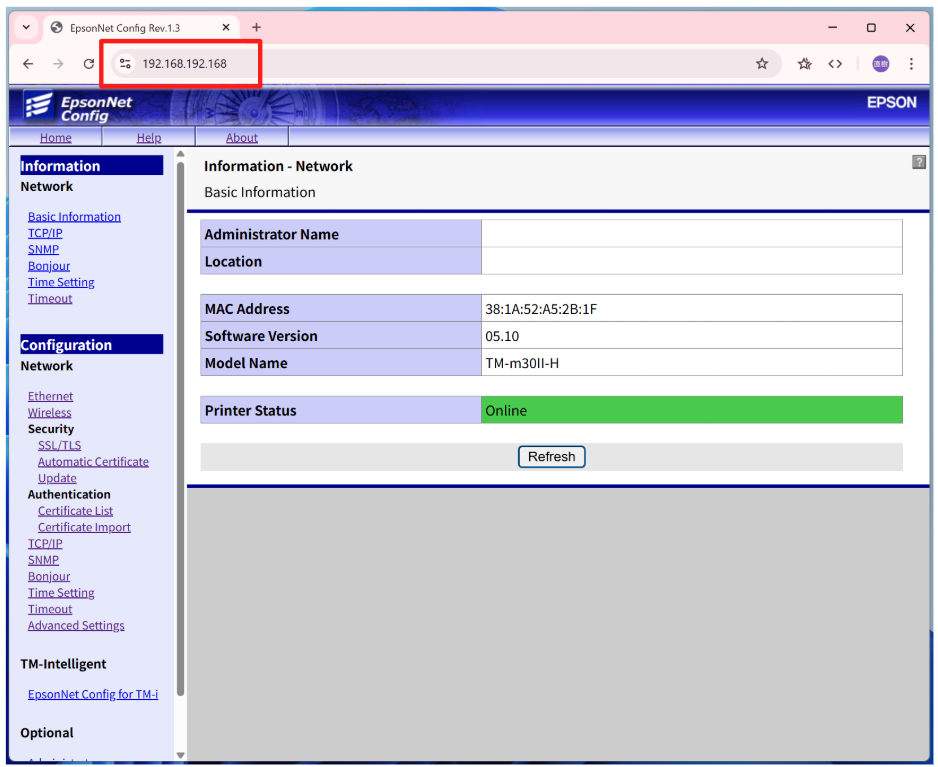The image size is (938, 767).
Task: Open a new browser tab
Action: (x=256, y=28)
